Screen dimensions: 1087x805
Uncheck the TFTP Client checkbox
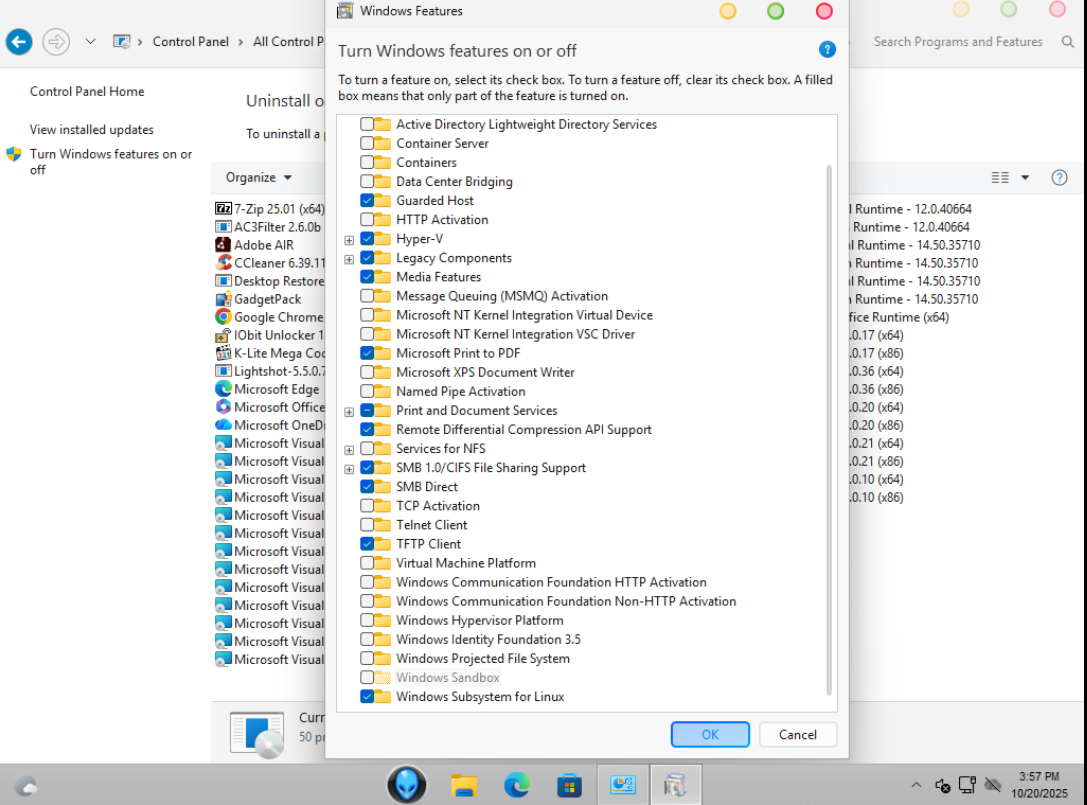pyautogui.click(x=367, y=544)
